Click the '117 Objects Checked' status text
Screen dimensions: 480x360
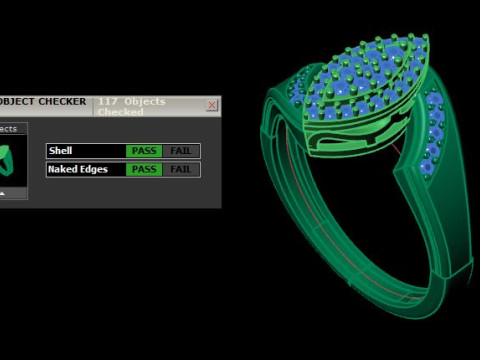[x=132, y=107]
